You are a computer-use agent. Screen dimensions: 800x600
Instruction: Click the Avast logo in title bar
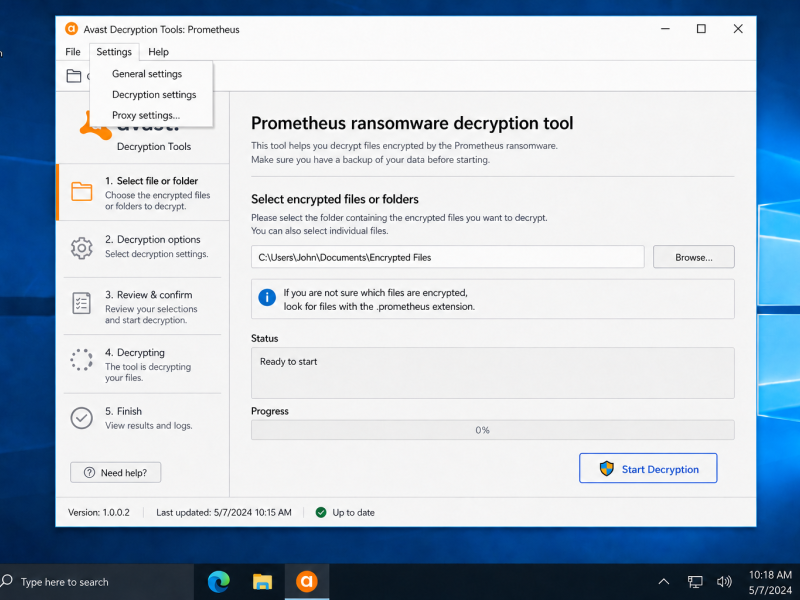click(71, 29)
